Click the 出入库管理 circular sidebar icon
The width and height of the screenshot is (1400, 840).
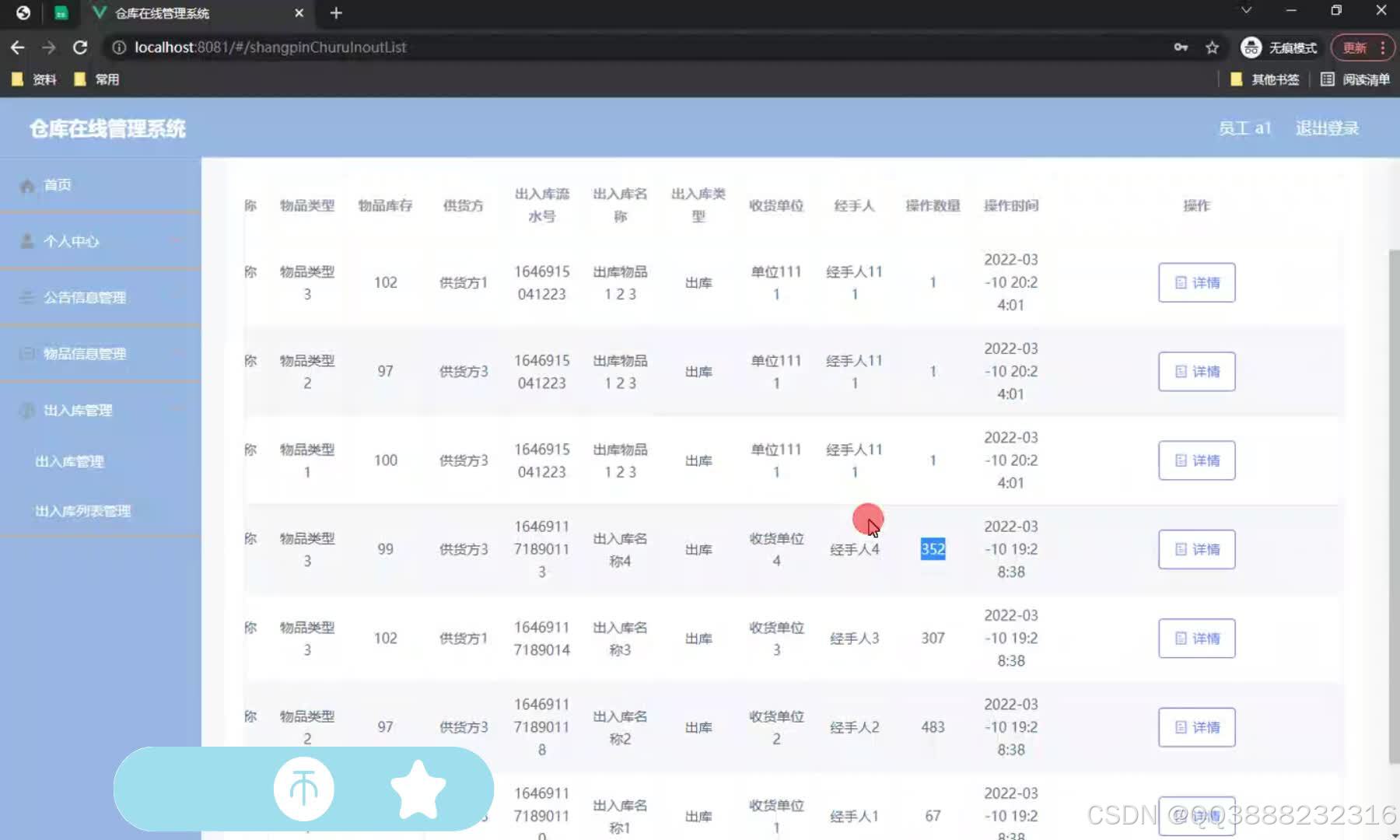[x=26, y=410]
